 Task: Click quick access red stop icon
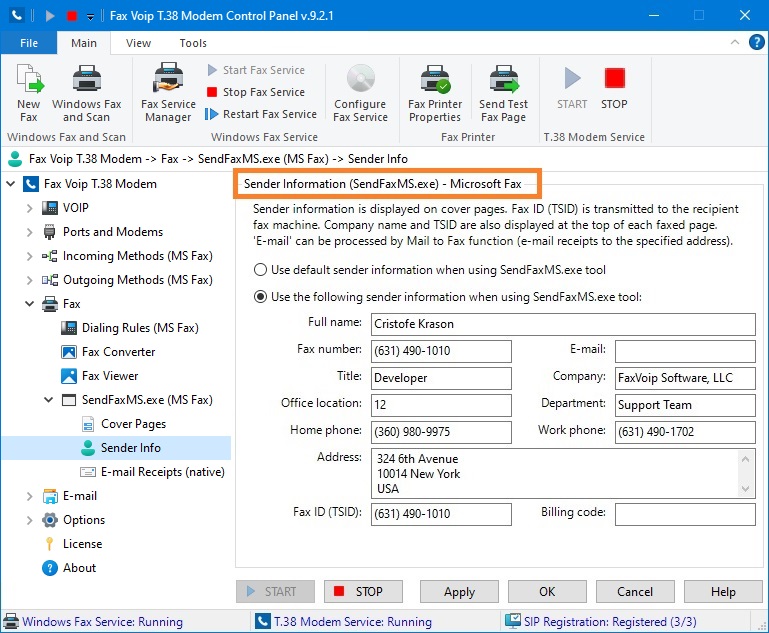coord(72,16)
